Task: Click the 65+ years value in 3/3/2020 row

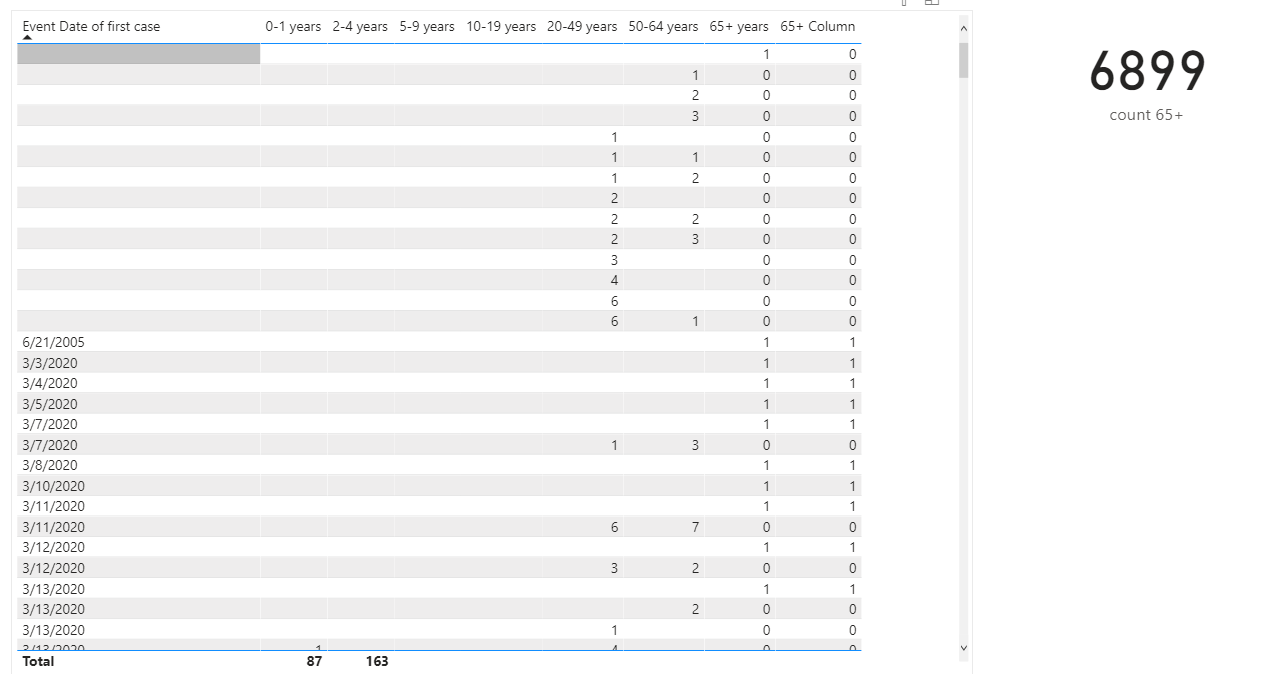Action: [766, 363]
